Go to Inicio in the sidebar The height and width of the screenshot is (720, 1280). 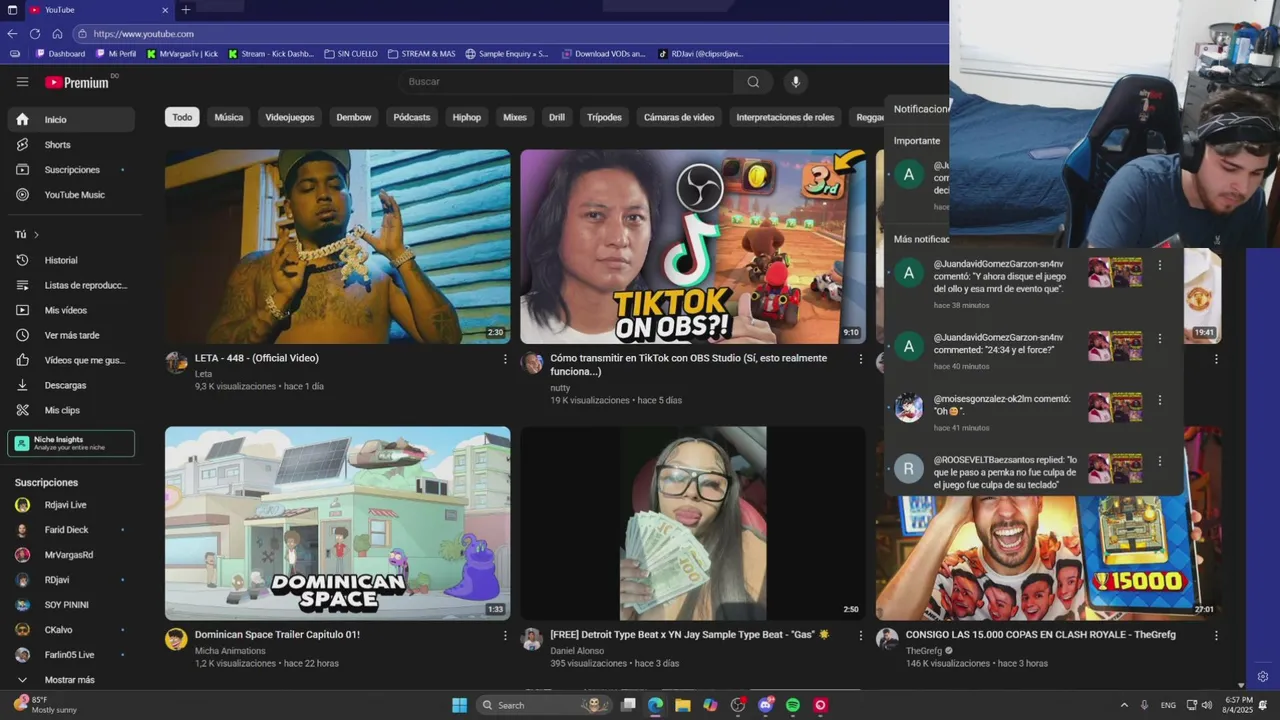point(70,120)
